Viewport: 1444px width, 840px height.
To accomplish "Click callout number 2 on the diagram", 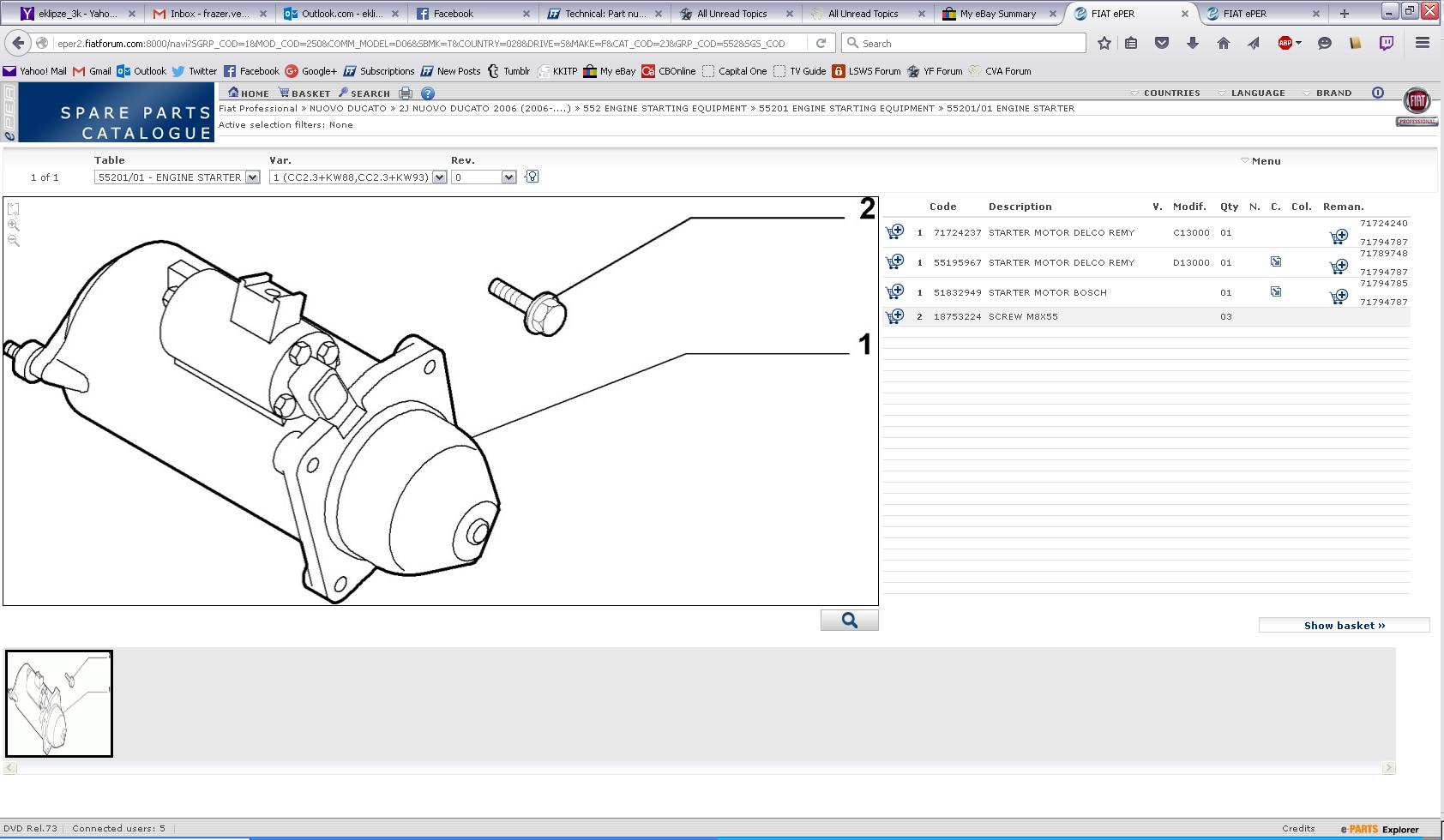I will (867, 208).
